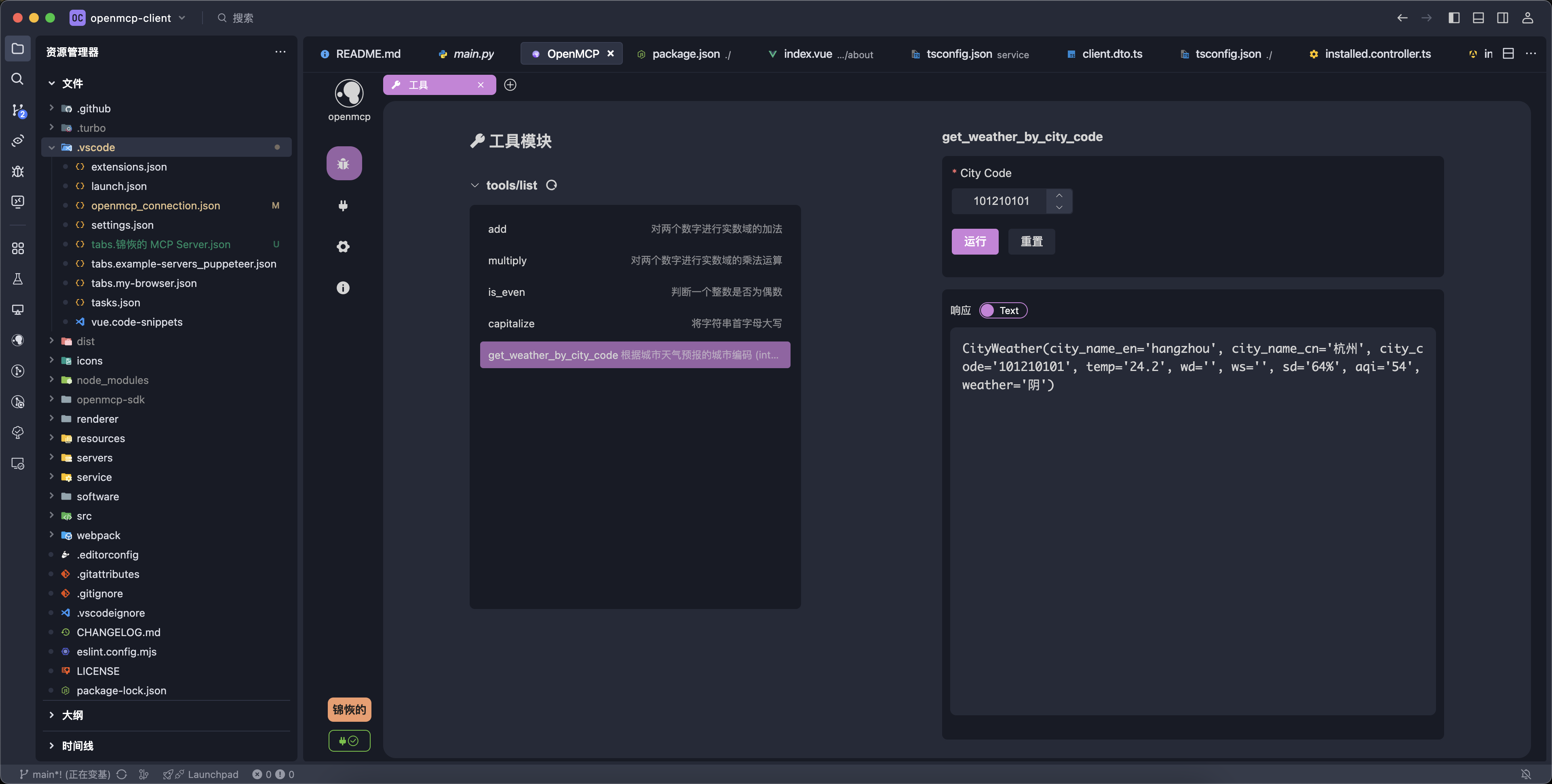
Task: Click the openmcp logo above the sidebar
Action: [349, 92]
